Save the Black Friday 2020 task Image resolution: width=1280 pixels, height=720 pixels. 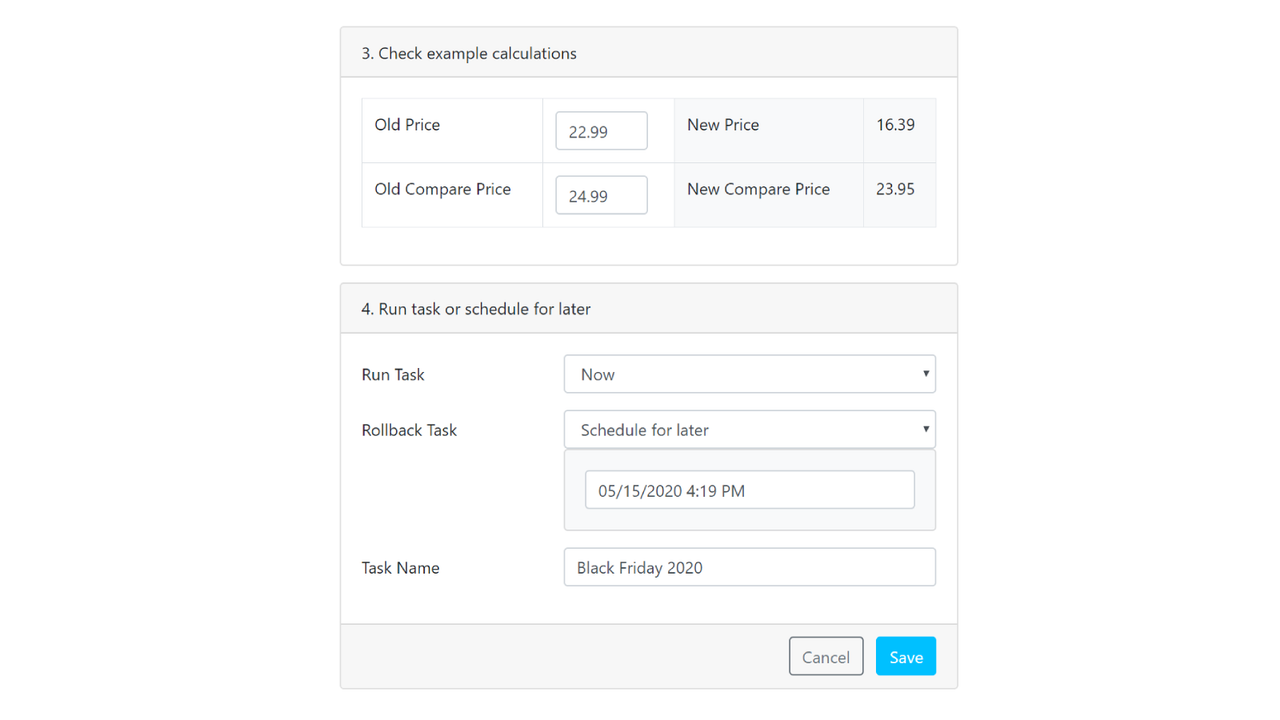[905, 656]
